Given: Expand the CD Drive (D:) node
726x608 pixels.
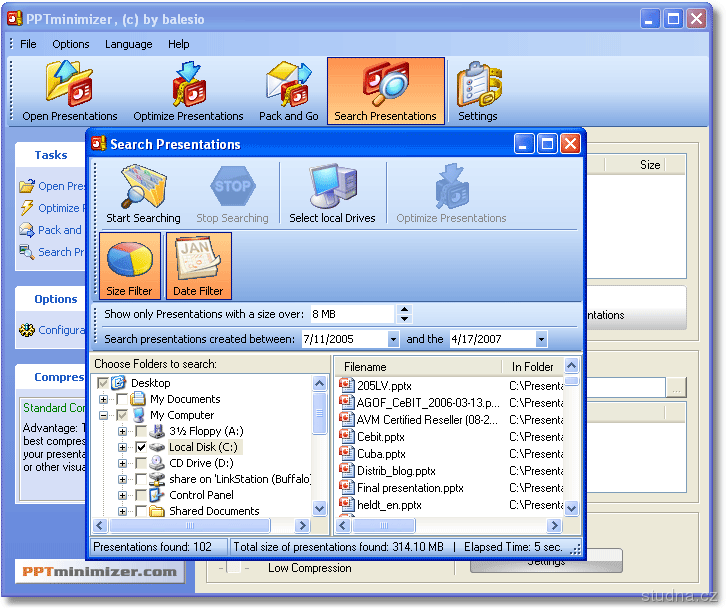Looking at the screenshot, I should pyautogui.click(x=122, y=463).
